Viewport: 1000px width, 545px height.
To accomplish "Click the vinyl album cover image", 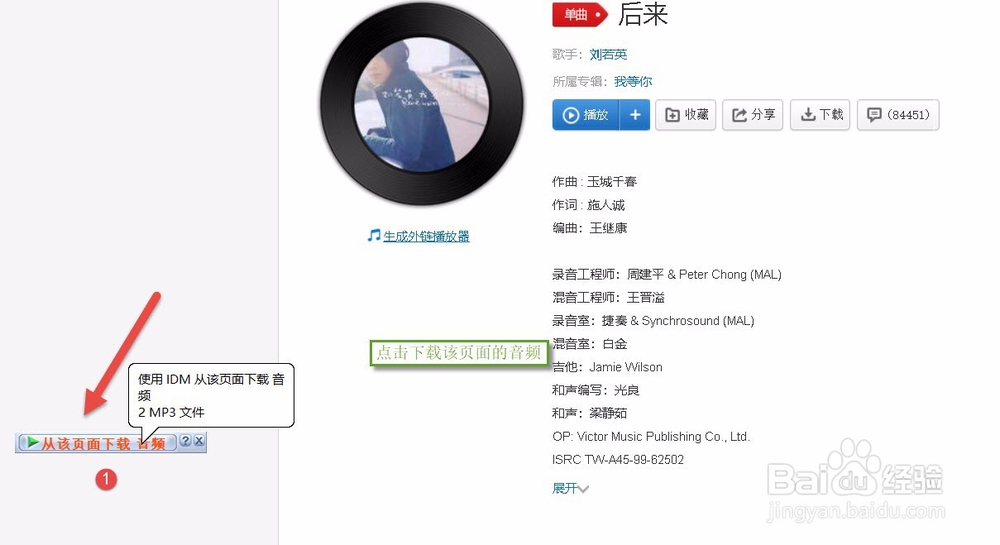I will (422, 105).
